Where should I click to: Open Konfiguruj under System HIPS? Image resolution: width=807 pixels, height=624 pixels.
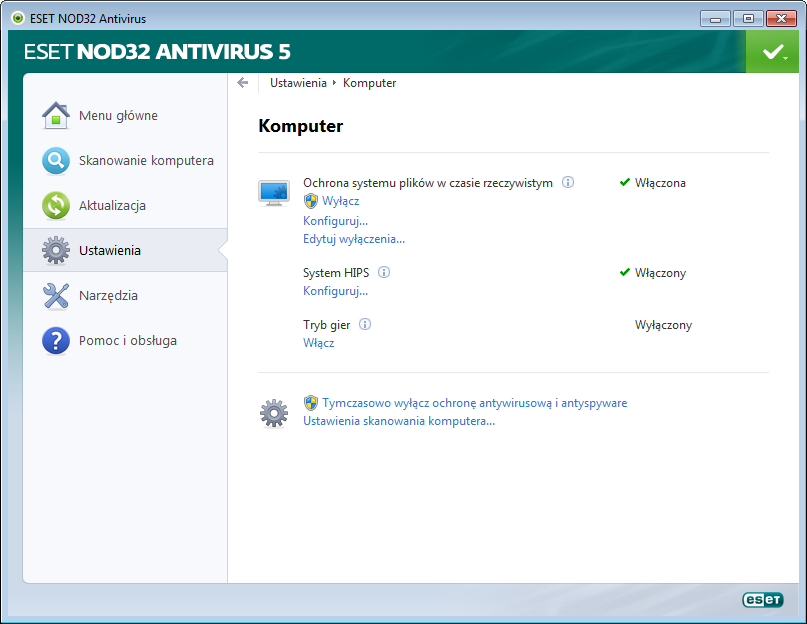(336, 291)
